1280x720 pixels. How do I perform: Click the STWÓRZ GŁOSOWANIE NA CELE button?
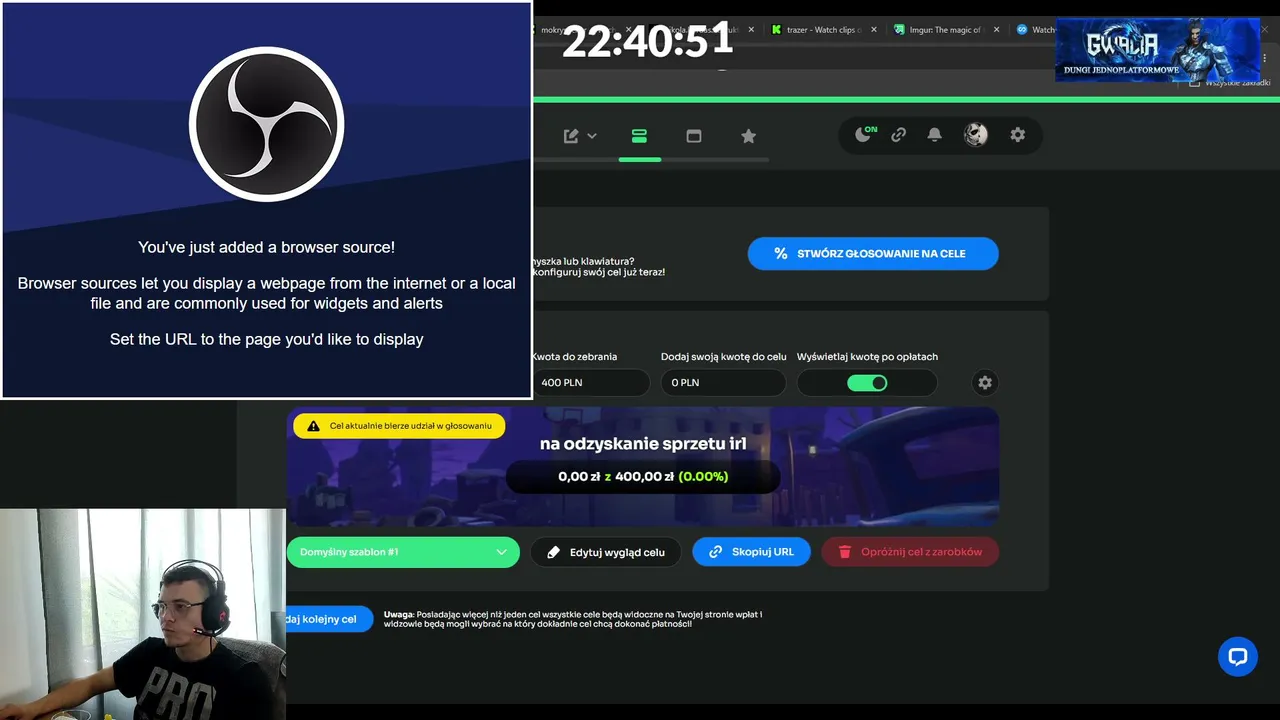pos(873,253)
